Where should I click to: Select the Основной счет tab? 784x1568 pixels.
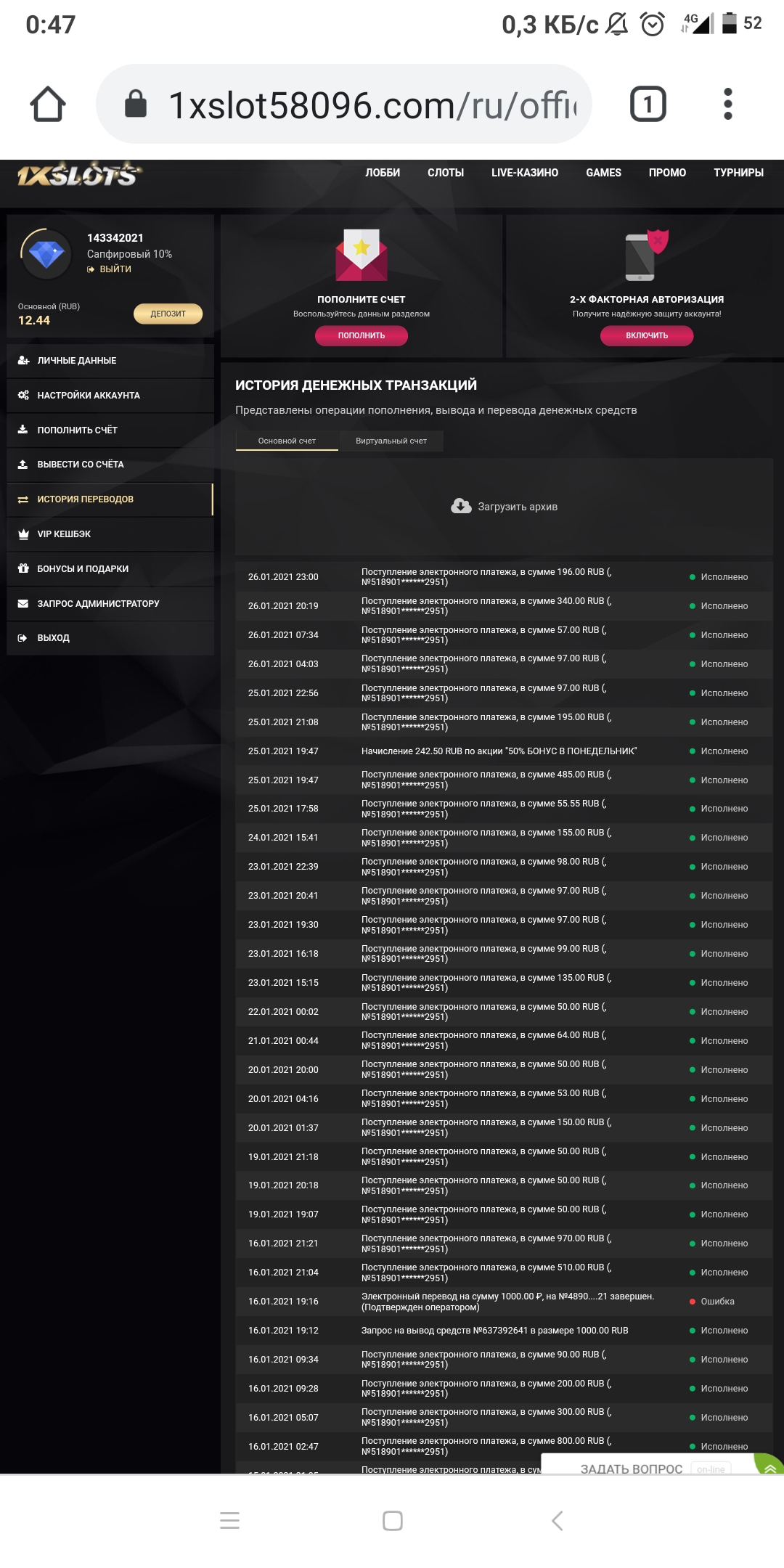pos(287,441)
